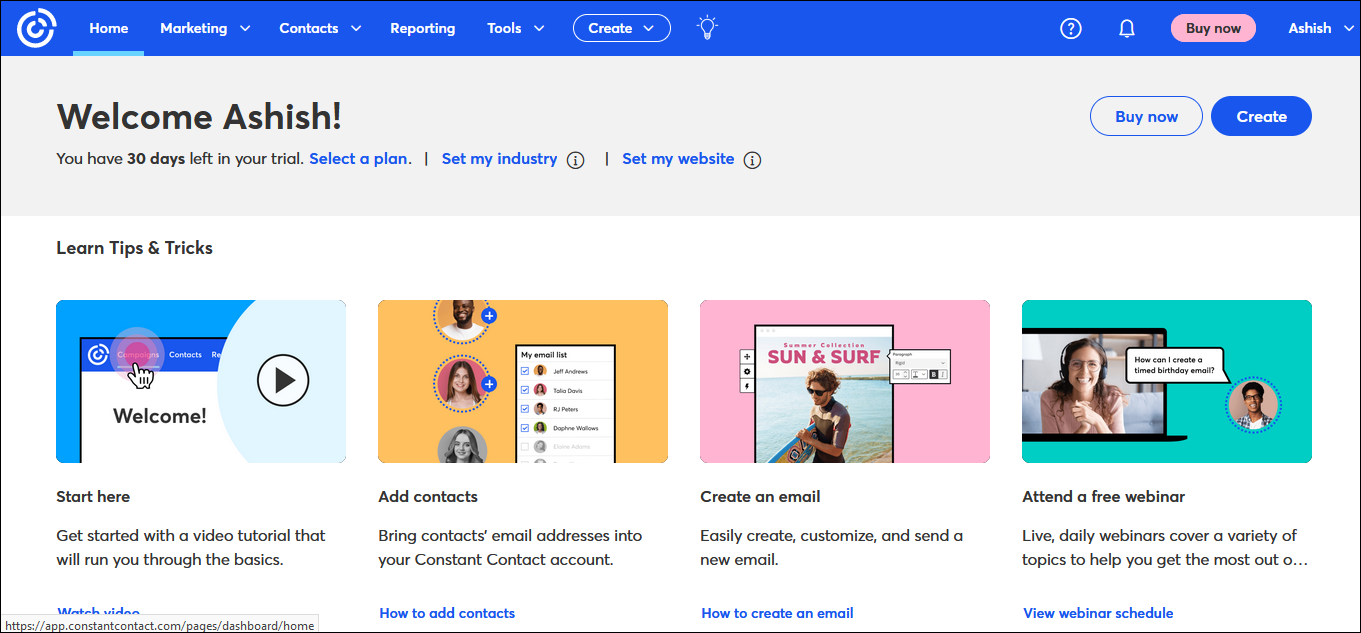The width and height of the screenshot is (1361, 633).
Task: Open the View webinar schedule link
Action: [1098, 613]
